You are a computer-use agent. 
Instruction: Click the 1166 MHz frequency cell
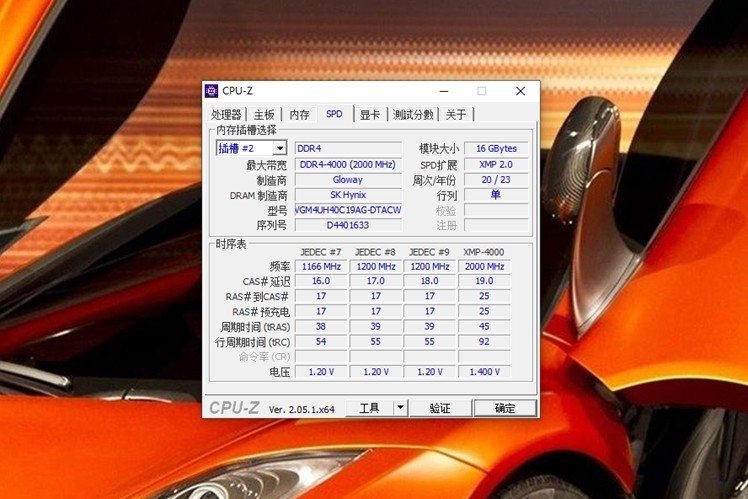pos(321,267)
